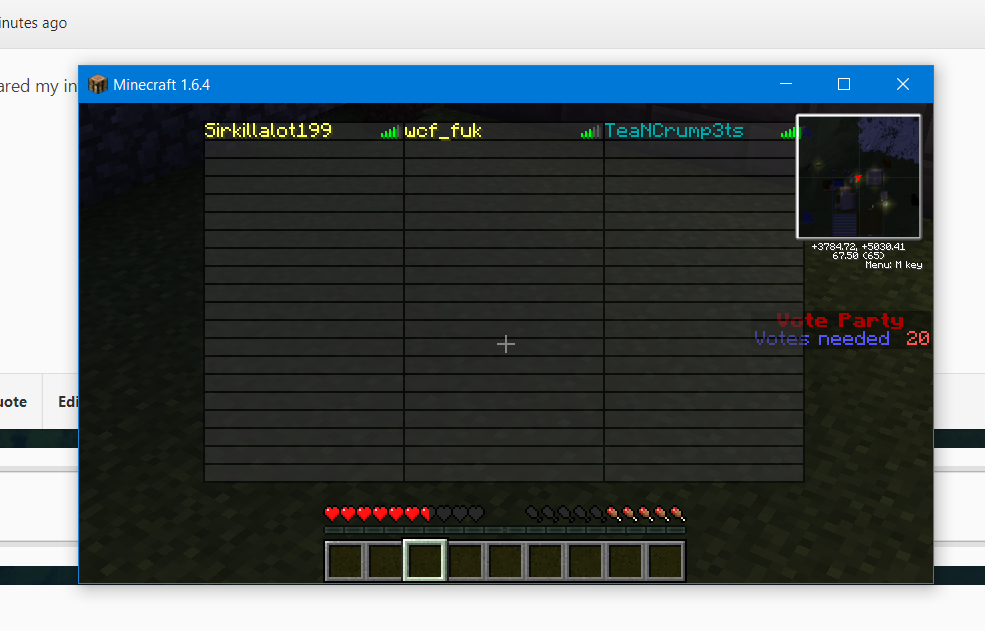Click player name TeaNCrump3ts in the list

click(674, 131)
